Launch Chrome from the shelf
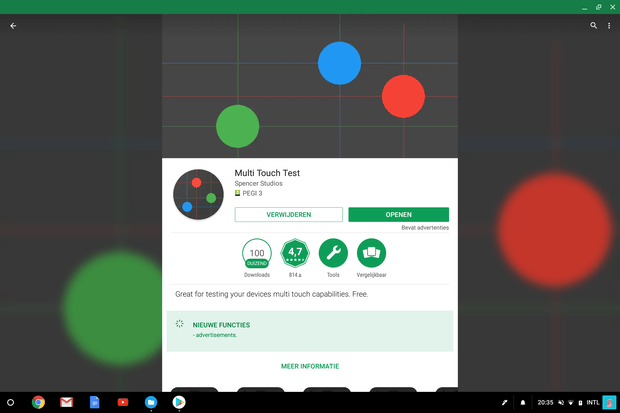Image resolution: width=620 pixels, height=413 pixels. coord(38,402)
